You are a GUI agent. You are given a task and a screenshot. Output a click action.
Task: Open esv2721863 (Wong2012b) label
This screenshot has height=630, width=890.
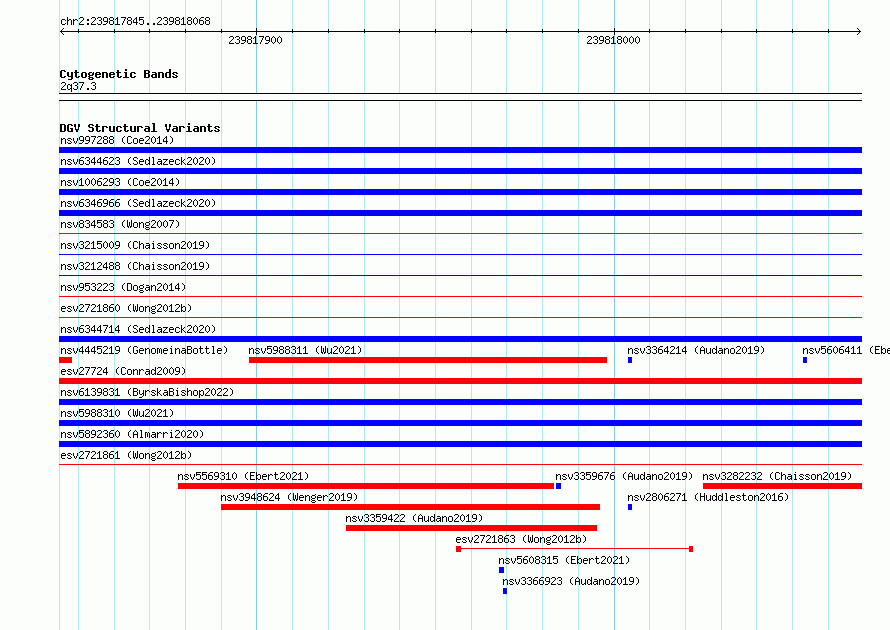pyautogui.click(x=521, y=539)
